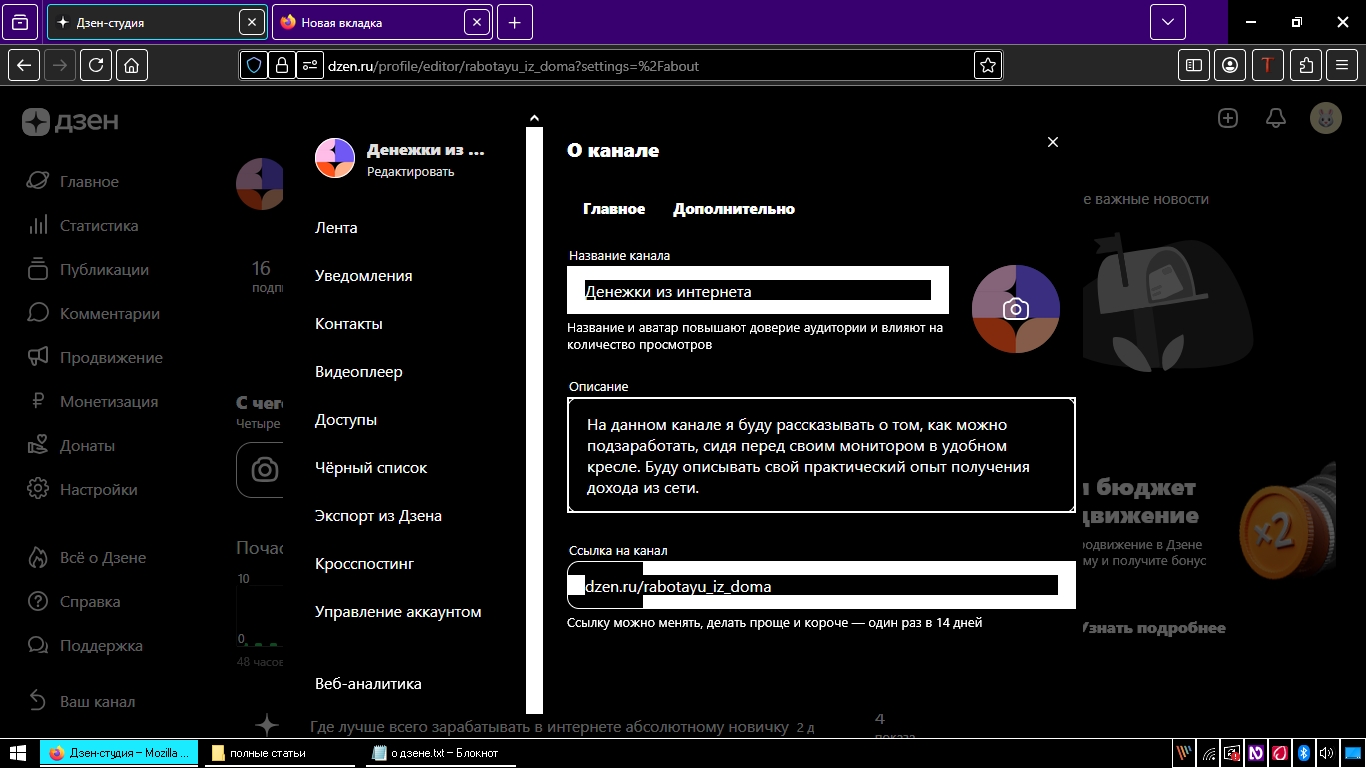
Task: Open a new browser tab
Action: click(x=514, y=22)
